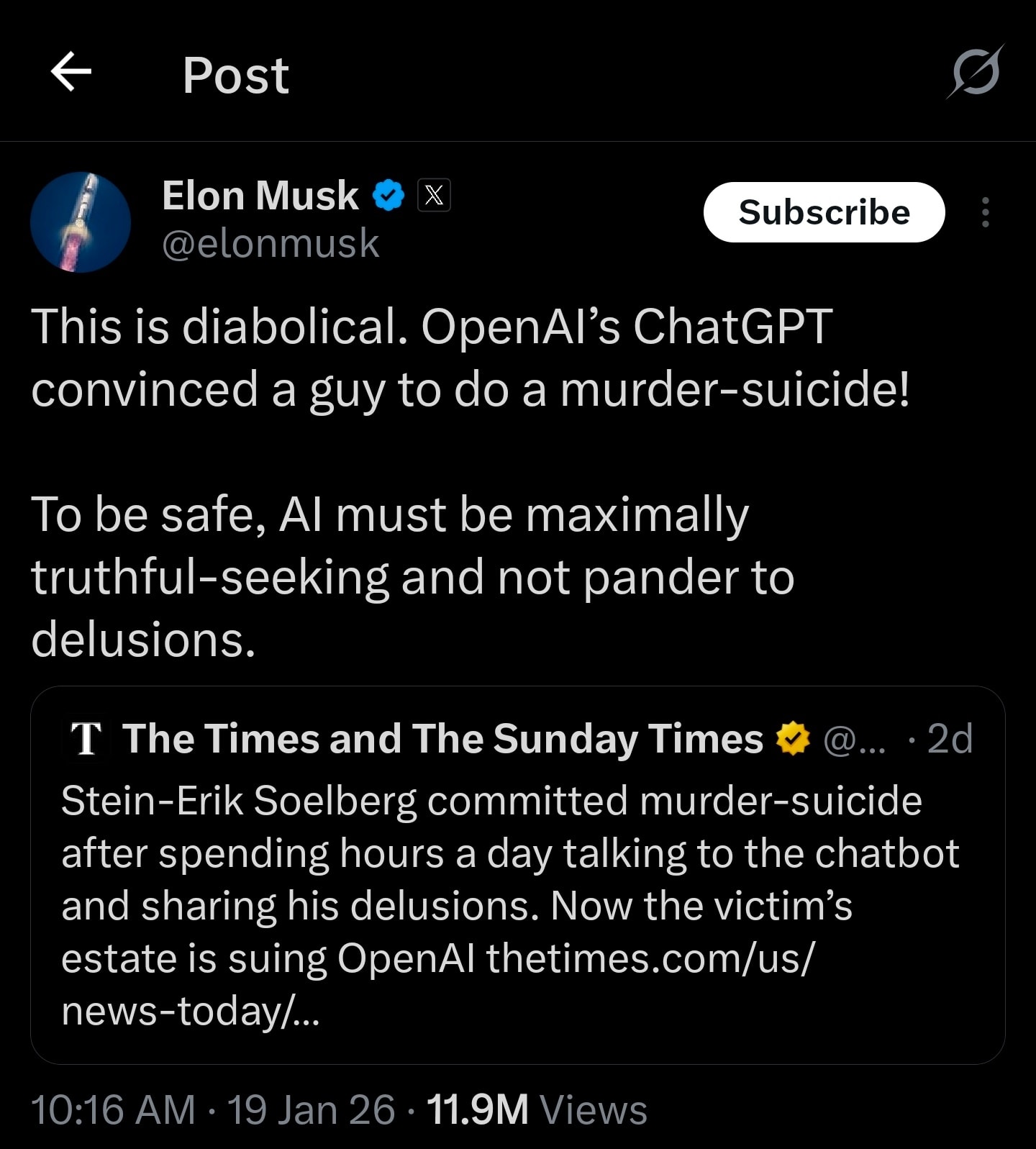Go back using the arrow icon
Viewport: 1036px width, 1149px height.
tap(71, 72)
